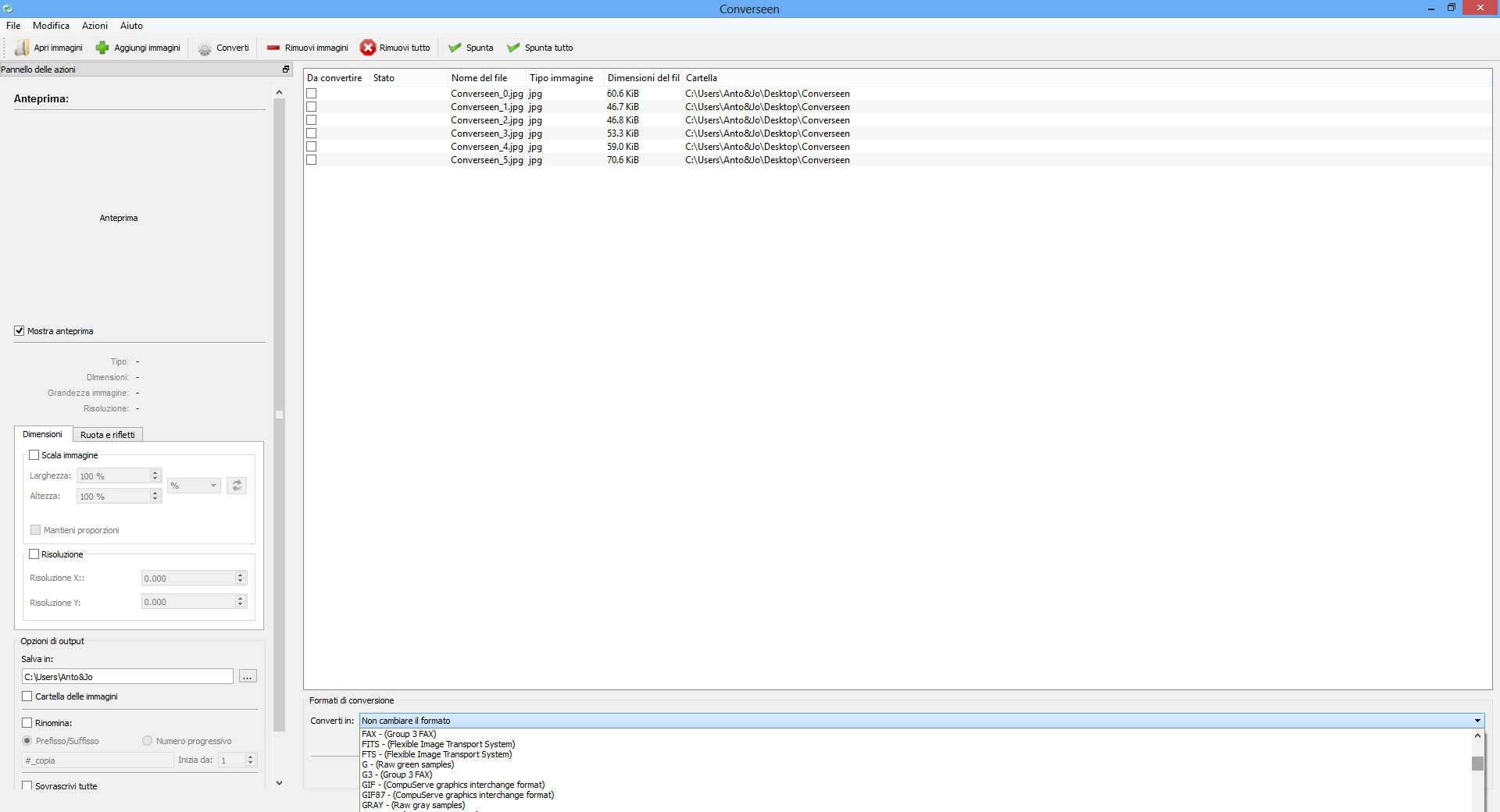The width and height of the screenshot is (1500, 812).
Task: Tick the checkbox for Converseen_2.jpg
Action: coord(312,120)
